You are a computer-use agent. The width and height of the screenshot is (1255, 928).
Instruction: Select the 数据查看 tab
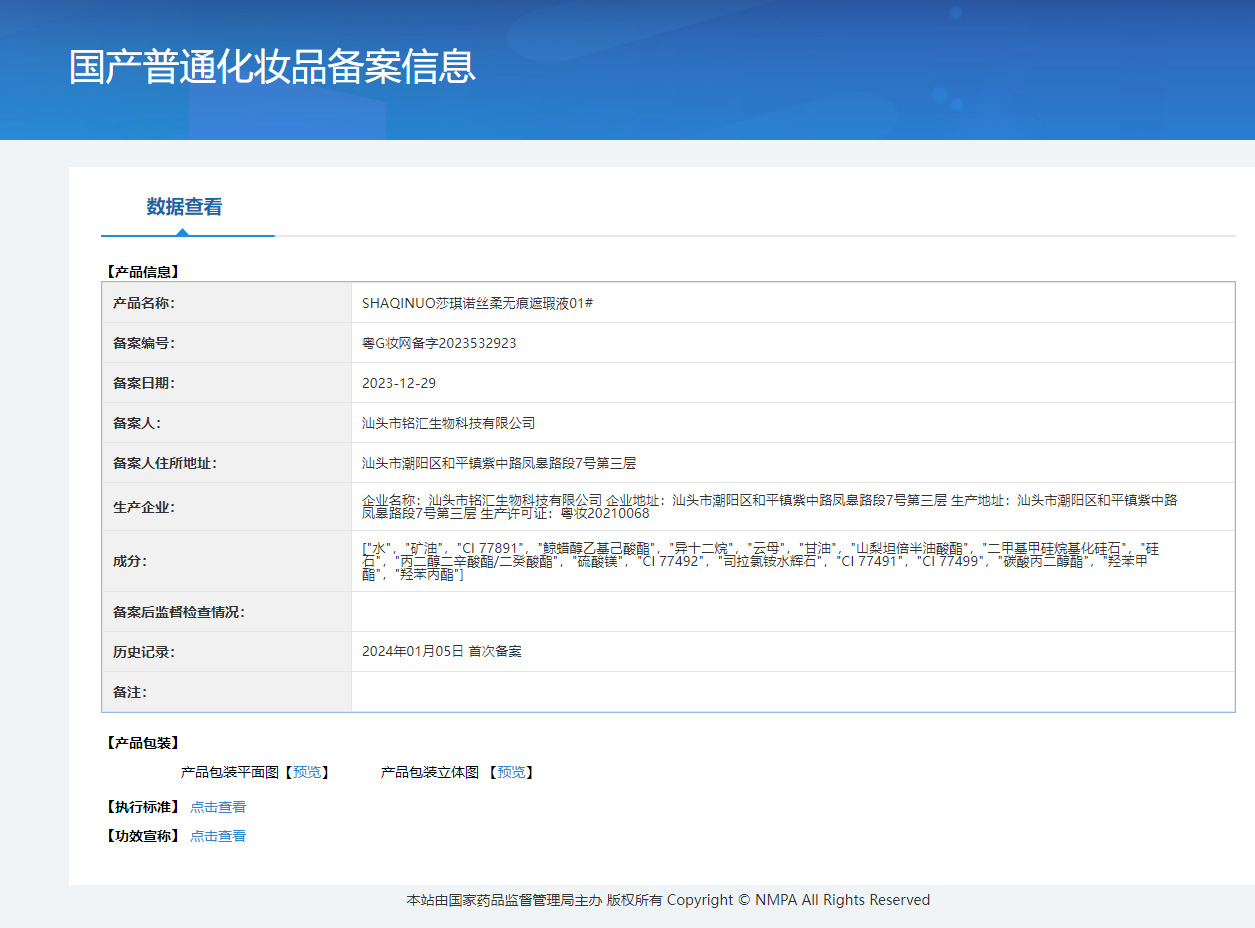point(184,207)
